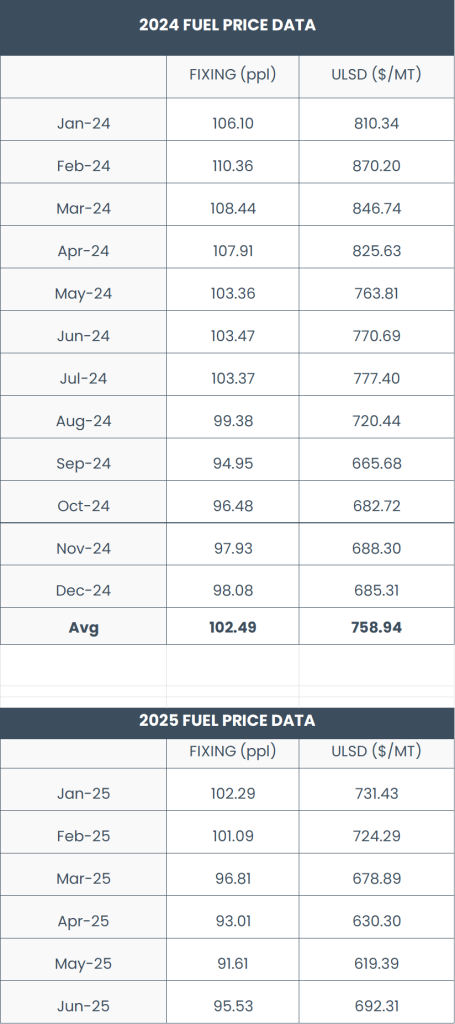This screenshot has width=455, height=1024.
Task: Click May-24 fixing value 103.36
Action: pos(233,293)
